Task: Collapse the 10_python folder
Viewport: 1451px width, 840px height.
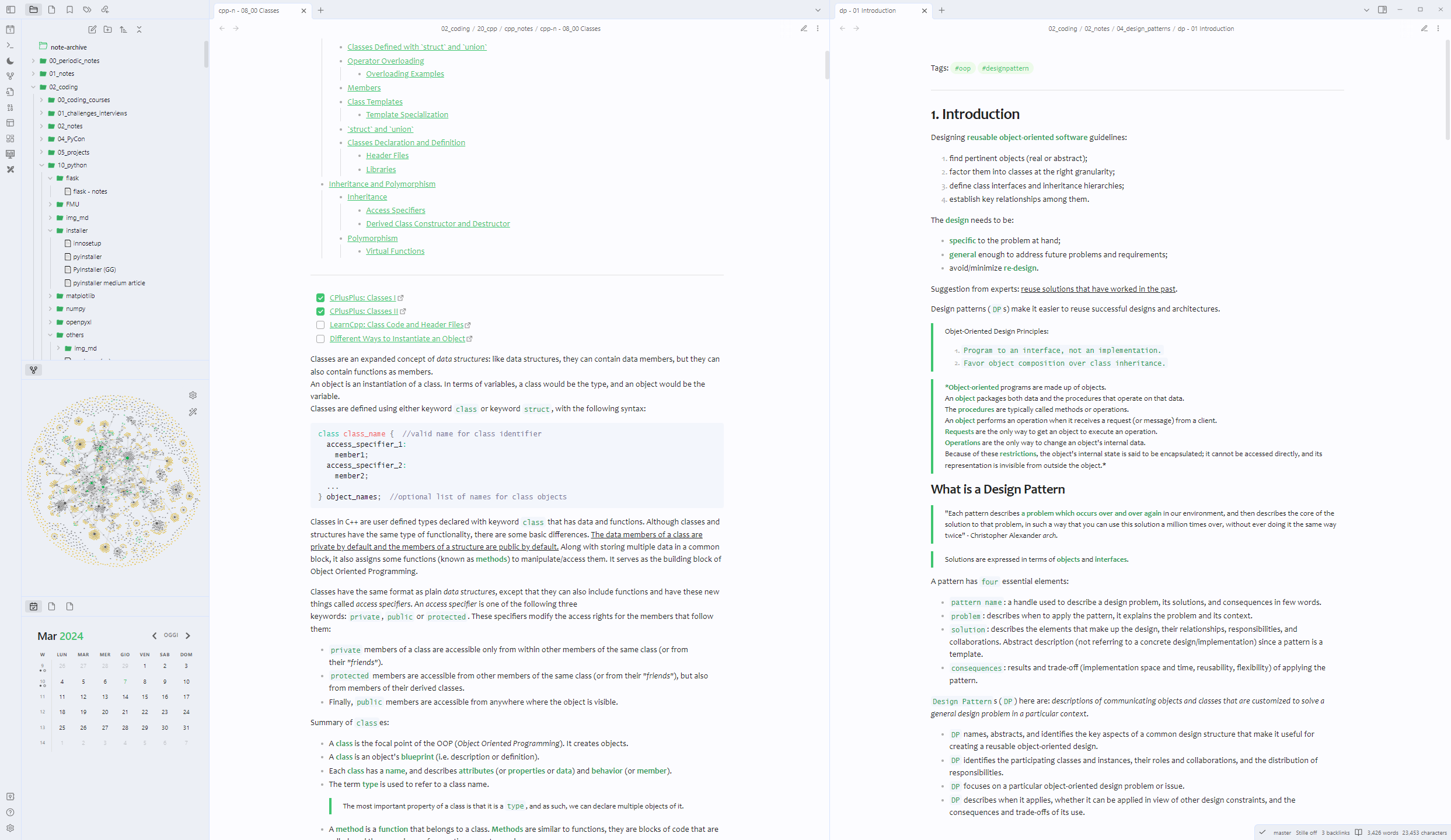Action: pyautogui.click(x=41, y=165)
